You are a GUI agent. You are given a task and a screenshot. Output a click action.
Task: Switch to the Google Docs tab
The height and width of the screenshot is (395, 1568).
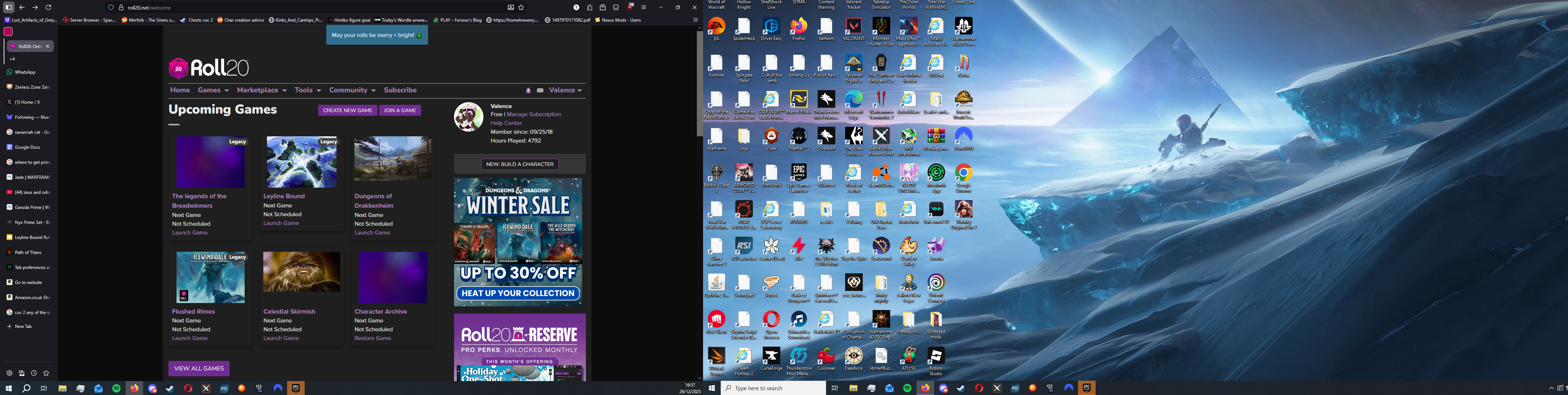point(27,147)
